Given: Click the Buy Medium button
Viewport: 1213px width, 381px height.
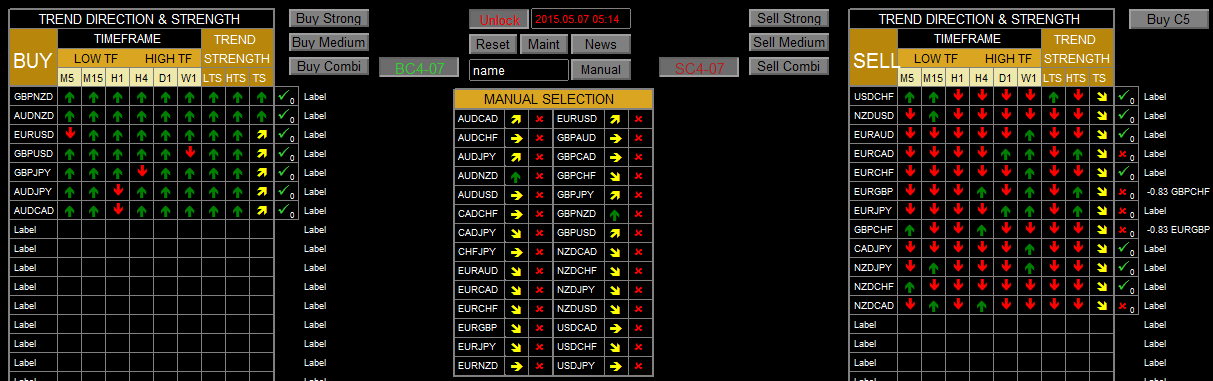Looking at the screenshot, I should (329, 42).
